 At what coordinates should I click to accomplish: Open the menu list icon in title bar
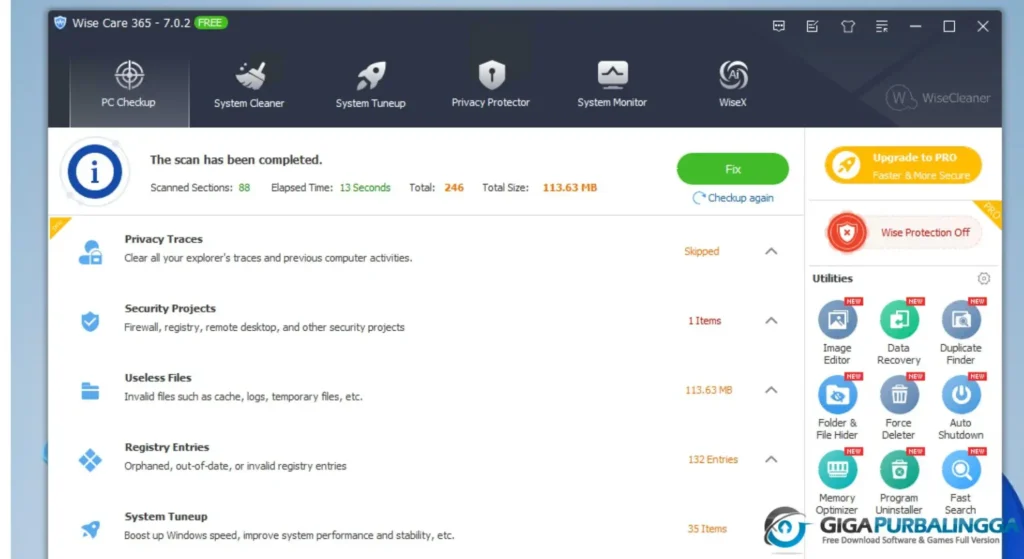(x=882, y=27)
